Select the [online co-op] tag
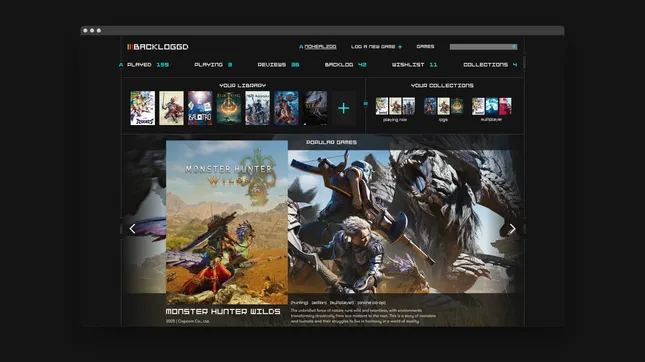This screenshot has height=362, width=645. click(371, 303)
